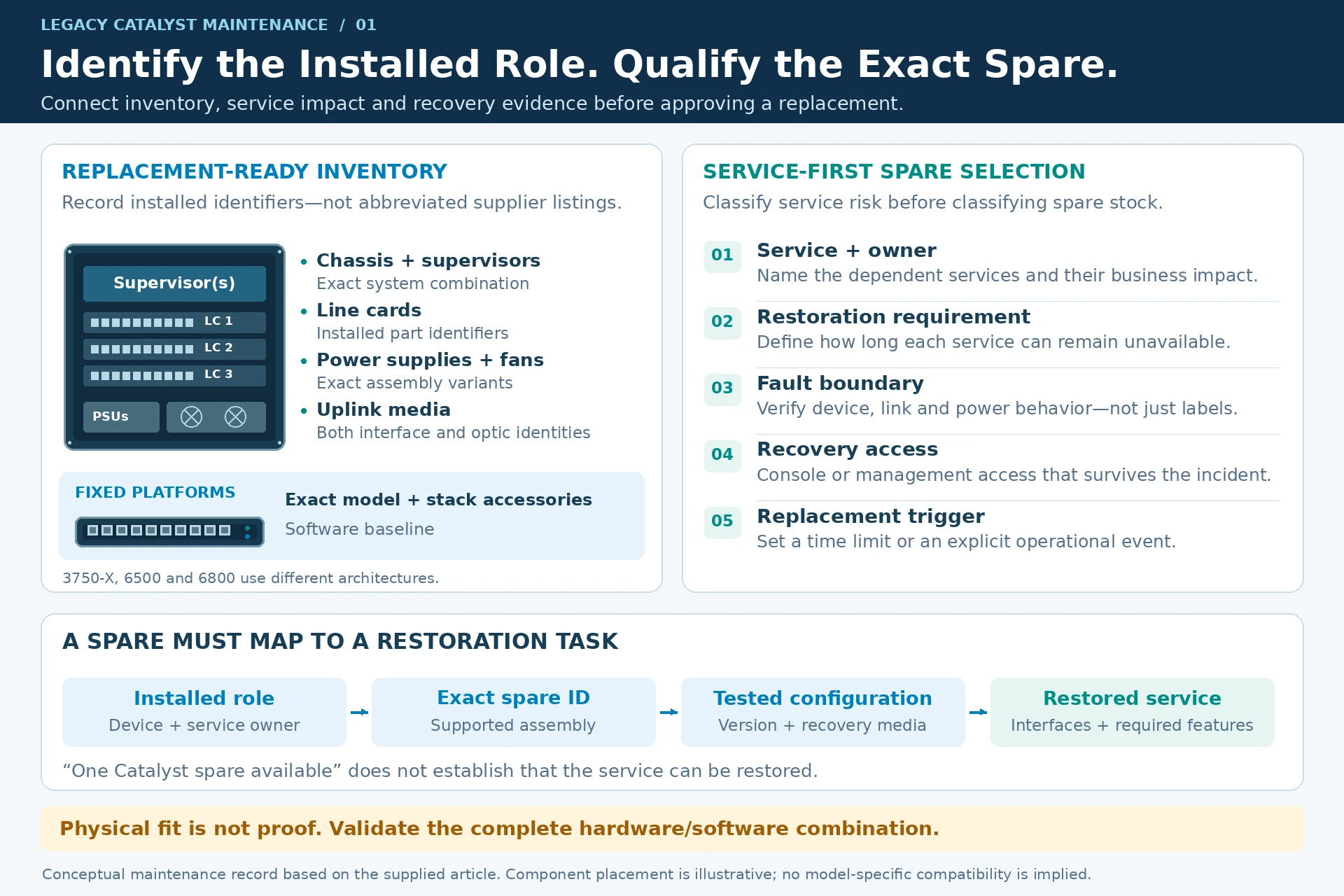Click the 'Replacement trigger' heading
The height and width of the screenshot is (896, 1344).
[870, 517]
